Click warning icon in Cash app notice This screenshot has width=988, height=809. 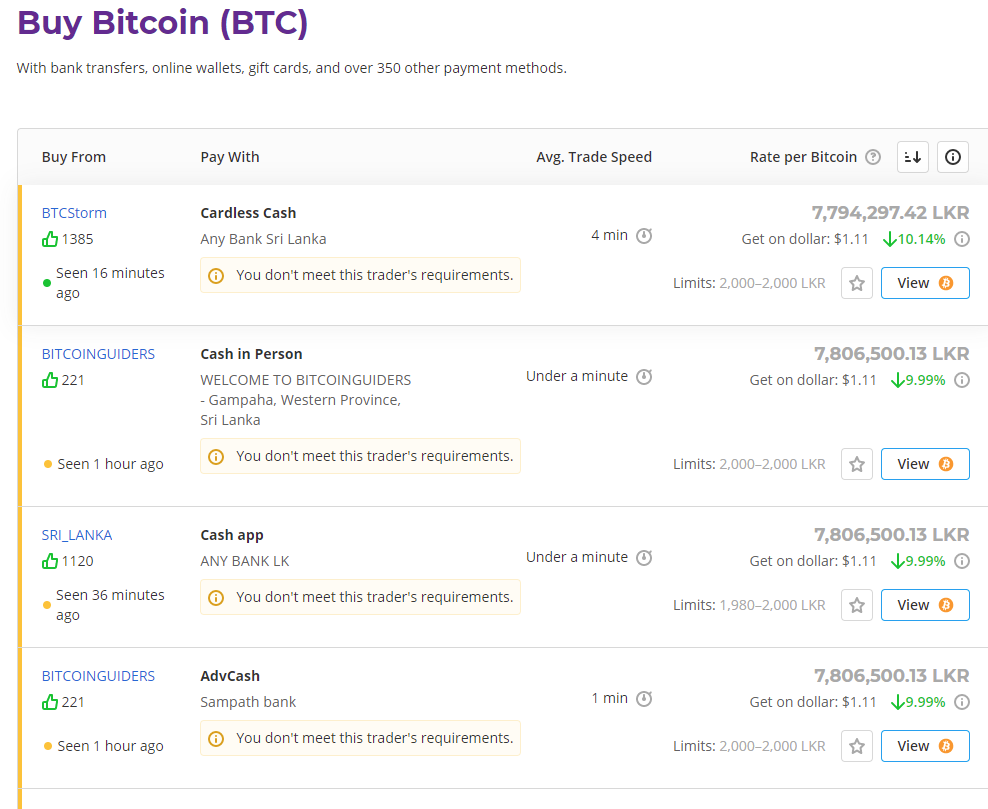tap(216, 597)
